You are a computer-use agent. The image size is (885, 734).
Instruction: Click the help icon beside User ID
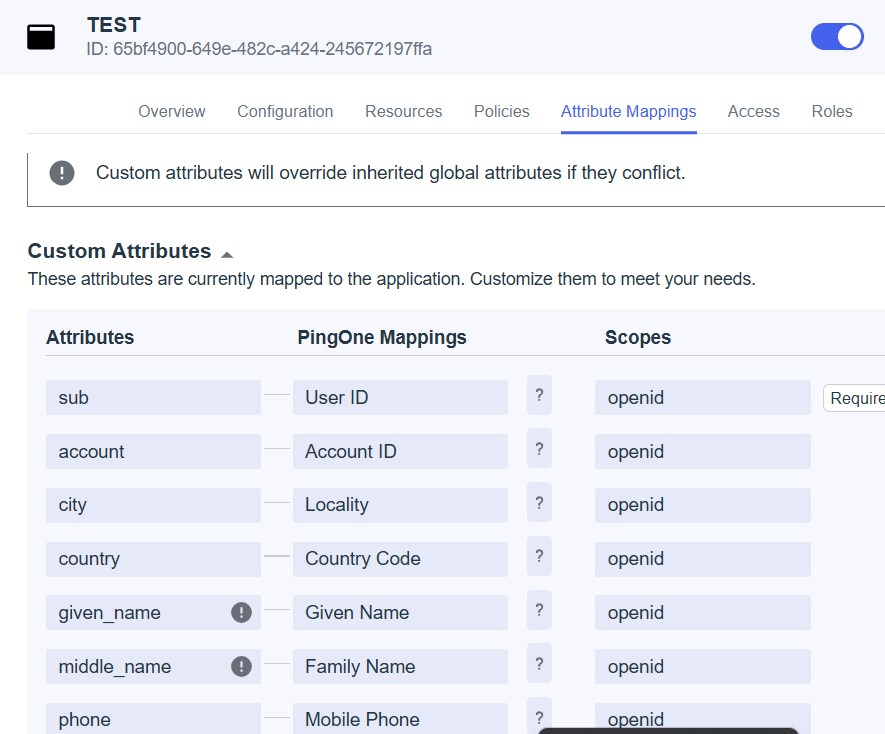click(539, 396)
